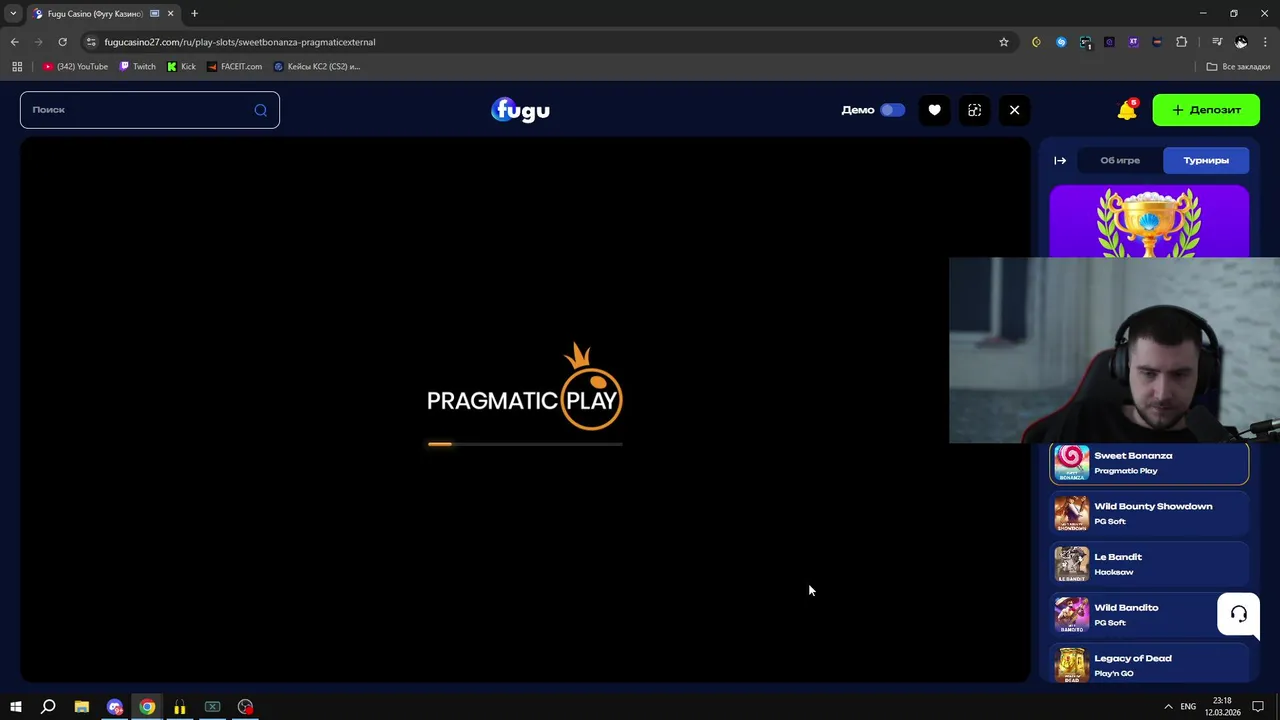Screen dimensions: 1280x720
Task: Click the fugu logo
Action: pos(520,110)
